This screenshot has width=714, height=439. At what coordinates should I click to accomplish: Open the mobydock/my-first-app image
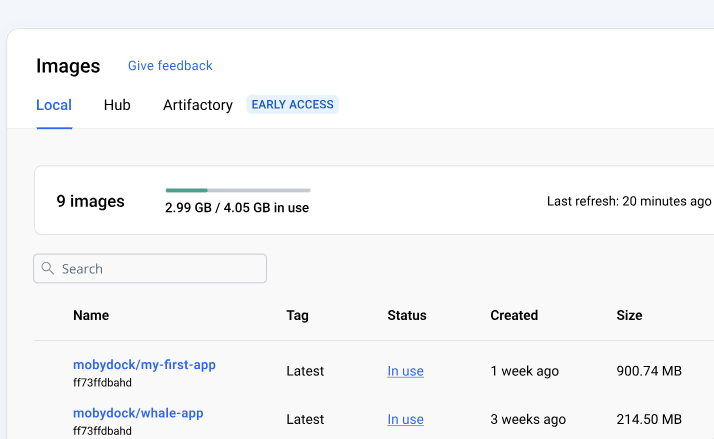click(144, 365)
